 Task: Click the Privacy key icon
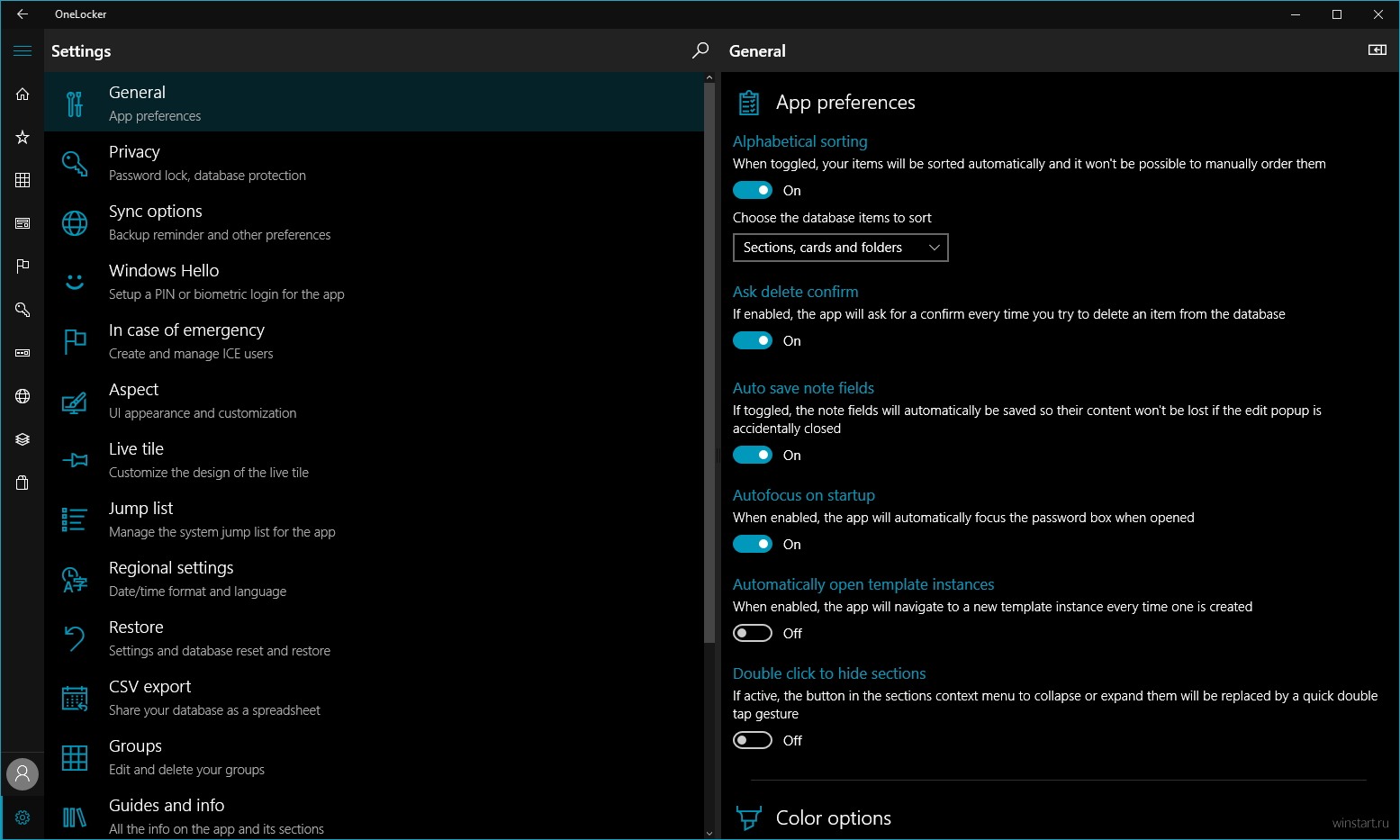click(x=75, y=163)
